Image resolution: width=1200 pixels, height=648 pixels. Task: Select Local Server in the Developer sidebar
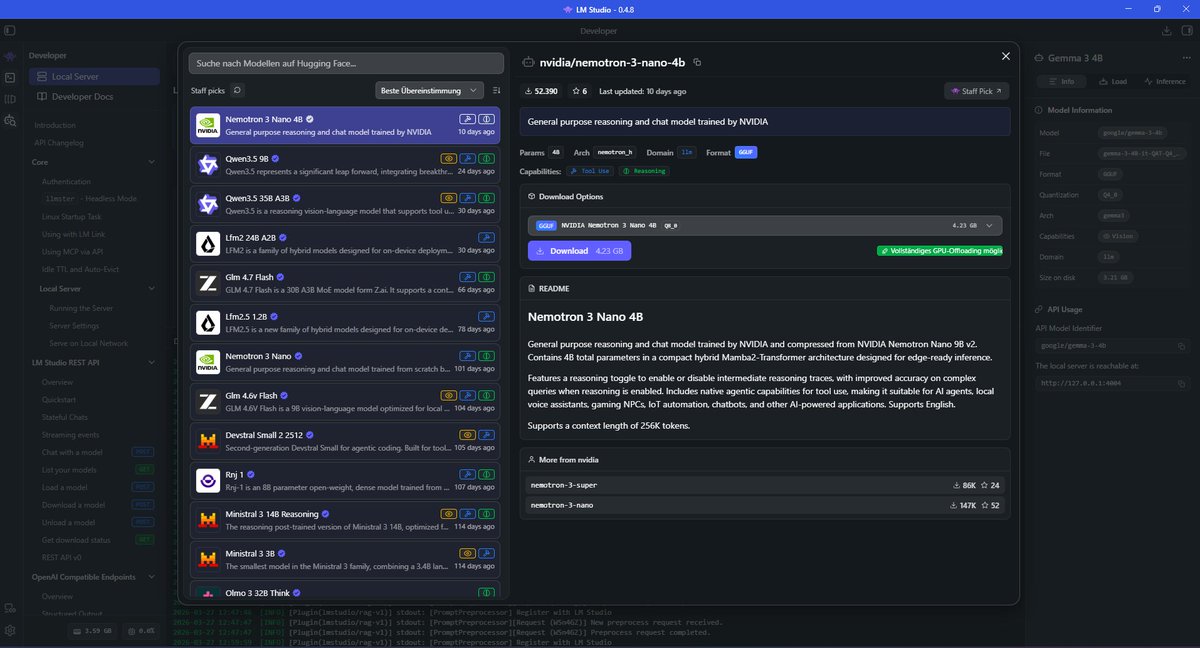(94, 76)
